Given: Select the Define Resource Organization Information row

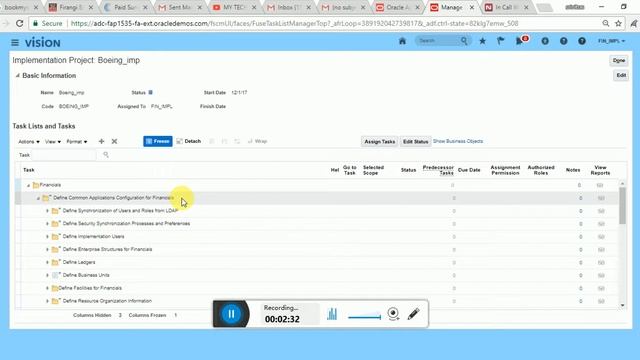Looking at the screenshot, I should point(317,301).
